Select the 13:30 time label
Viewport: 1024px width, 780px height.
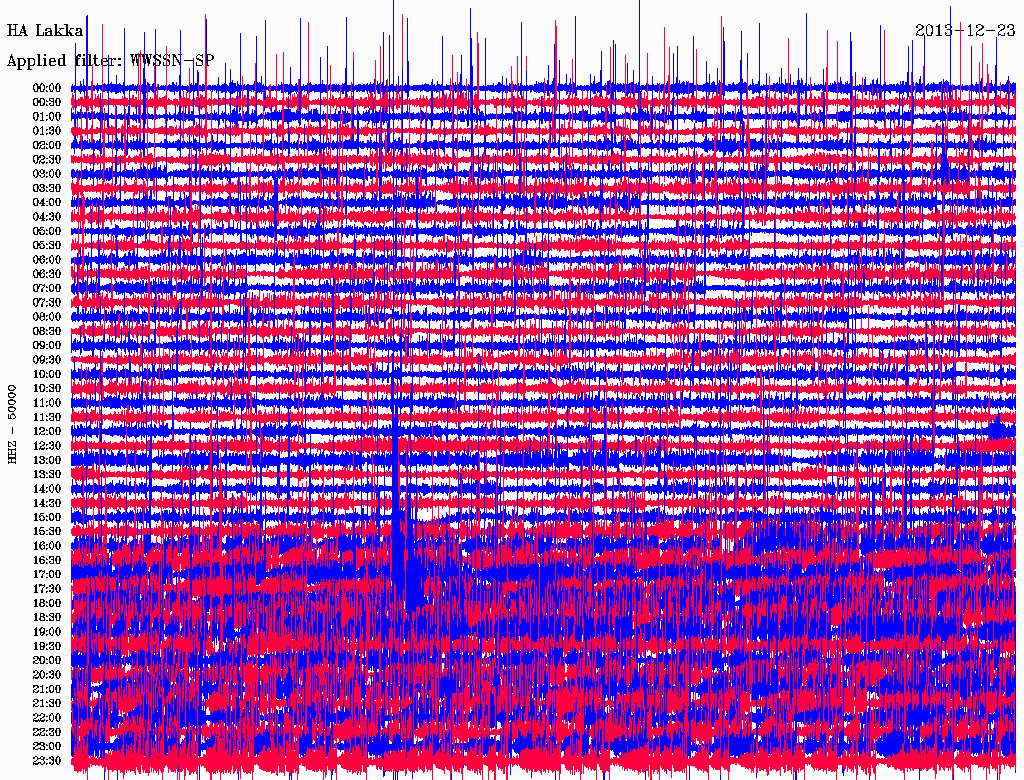47,474
